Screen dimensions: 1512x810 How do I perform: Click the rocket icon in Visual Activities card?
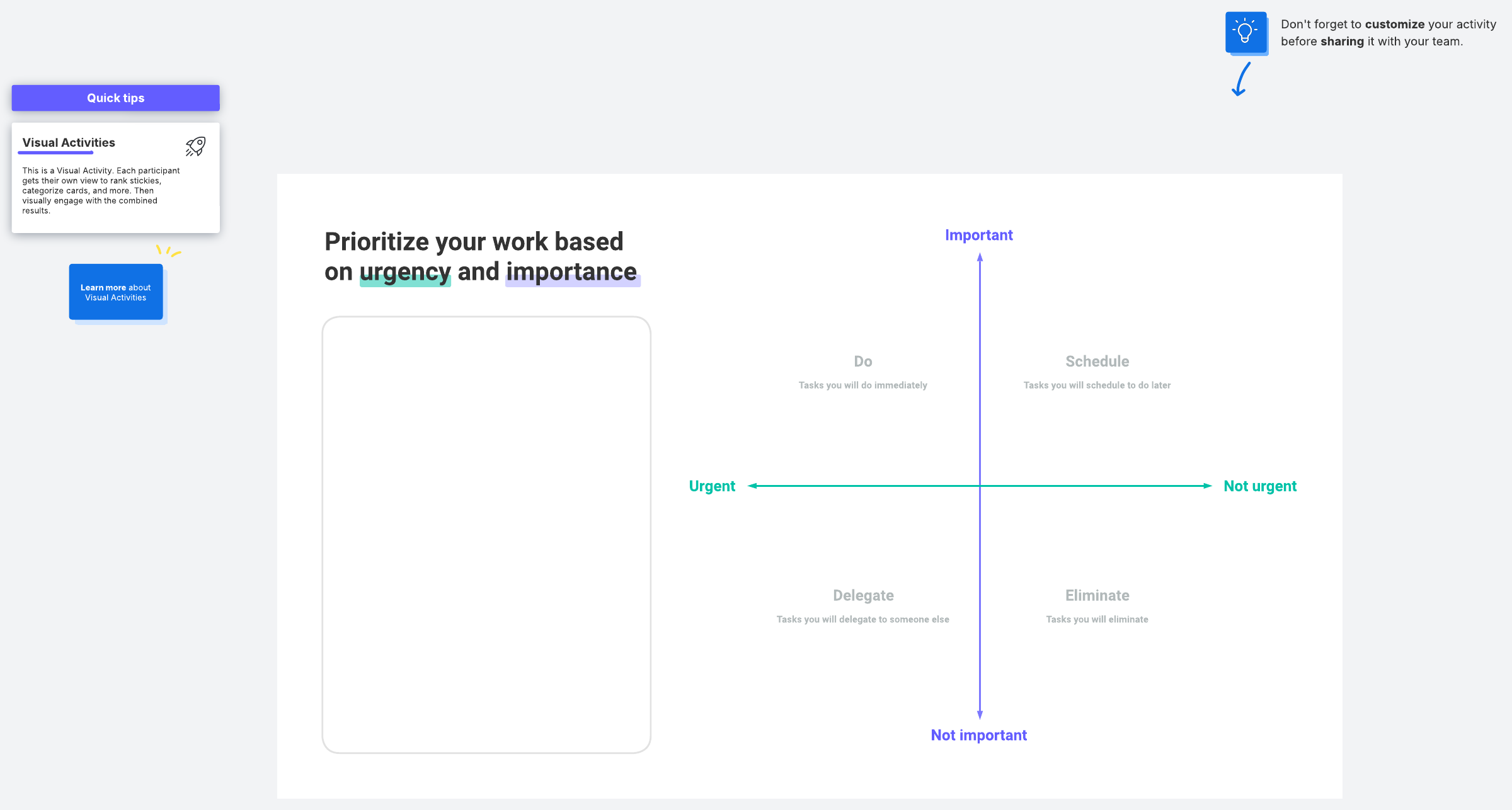(x=195, y=146)
